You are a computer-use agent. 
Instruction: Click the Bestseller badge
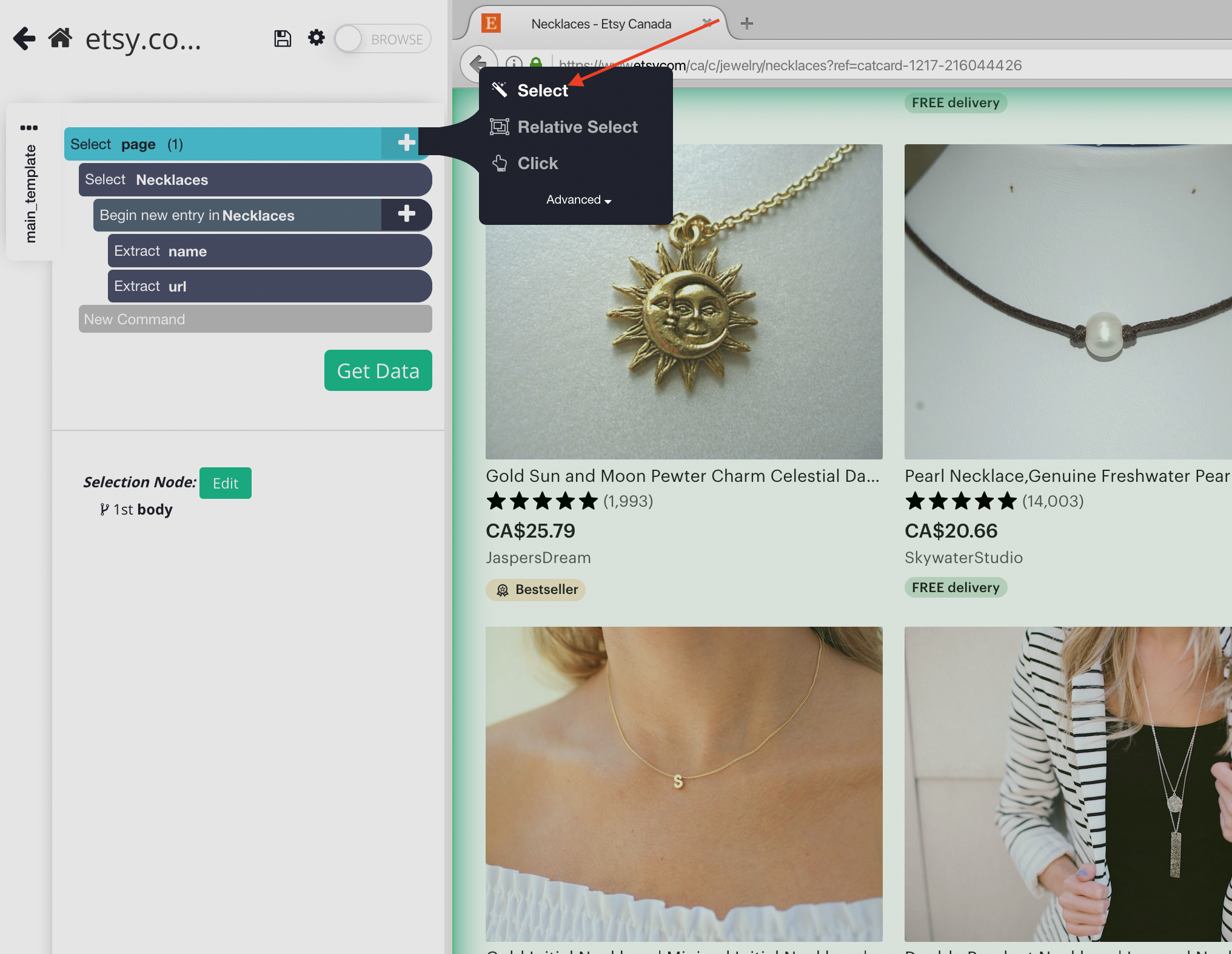pos(536,589)
